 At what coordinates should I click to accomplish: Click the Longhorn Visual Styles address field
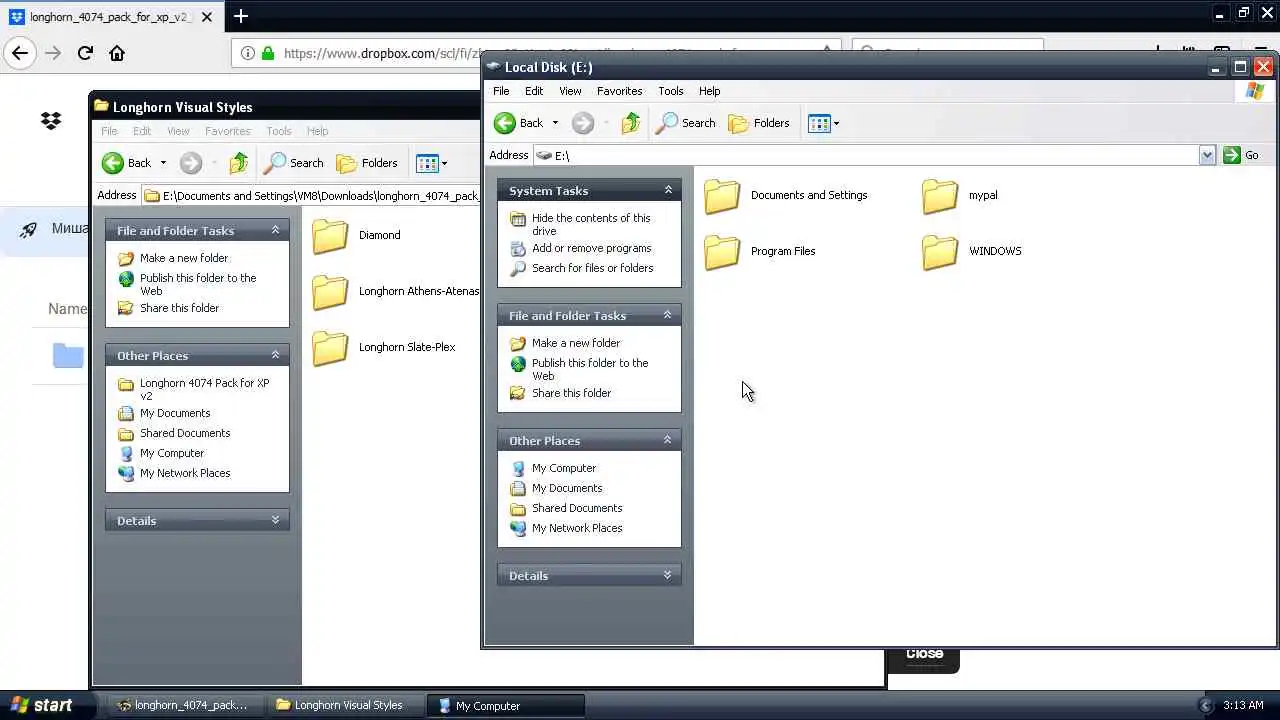coord(312,196)
